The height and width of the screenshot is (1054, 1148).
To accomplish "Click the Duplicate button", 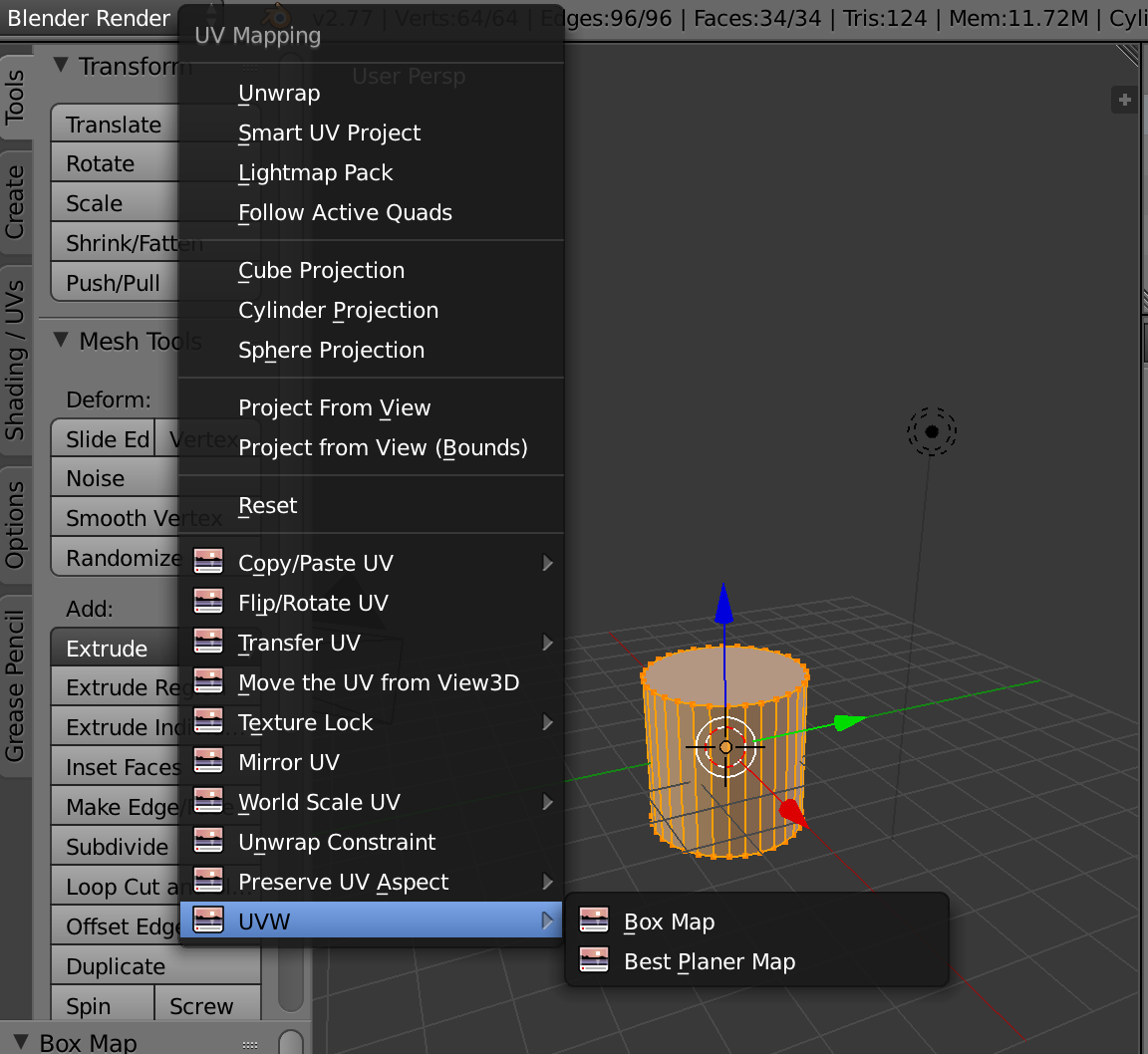I will (155, 966).
